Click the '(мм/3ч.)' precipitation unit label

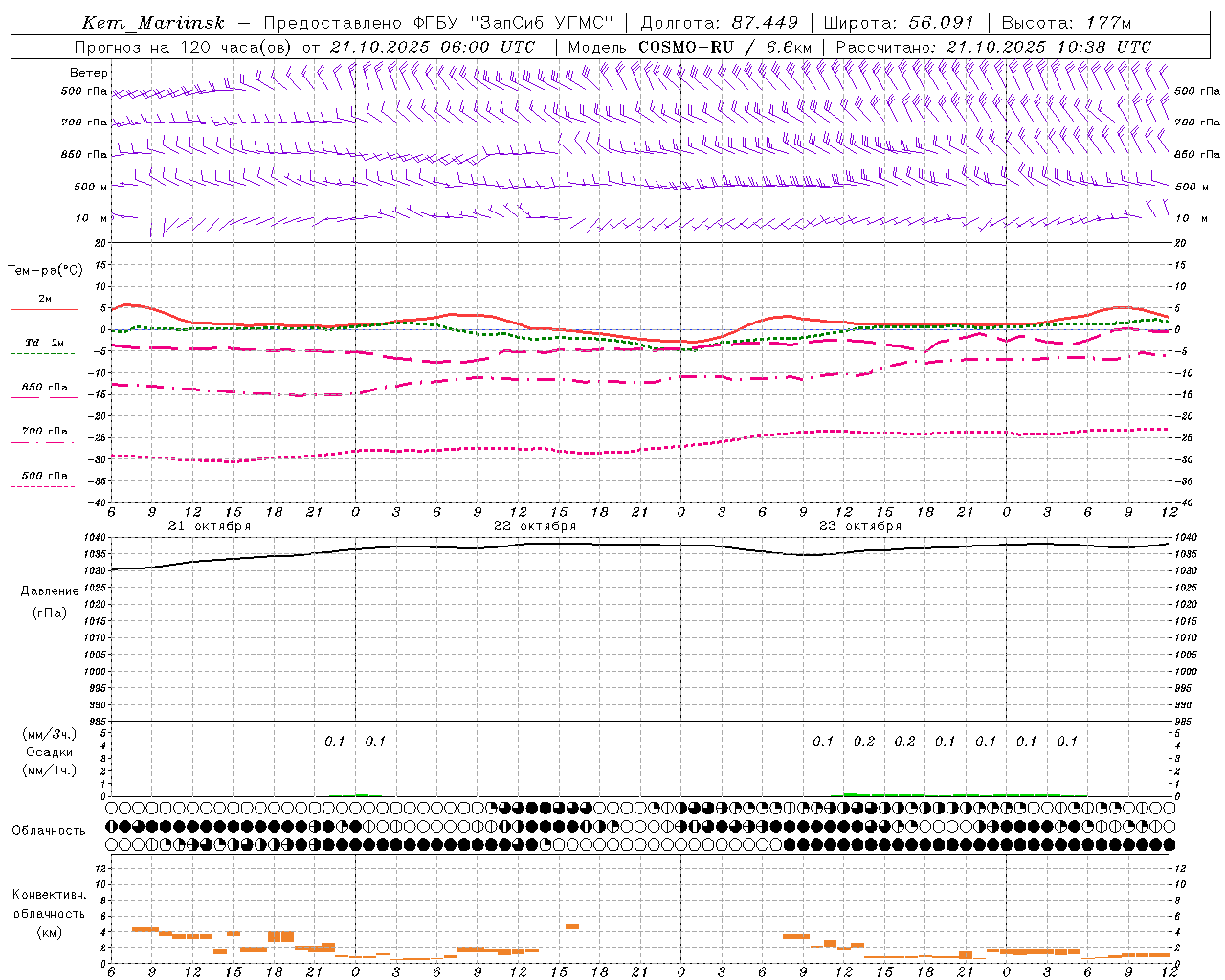point(50,734)
